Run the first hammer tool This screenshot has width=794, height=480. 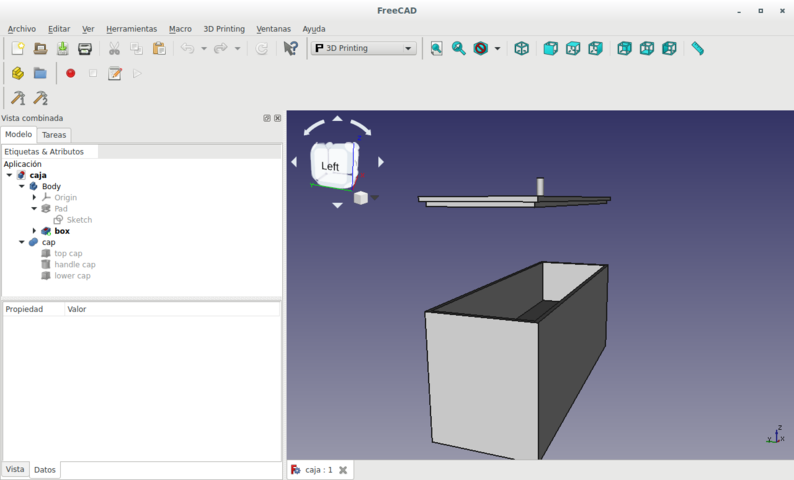(18, 98)
